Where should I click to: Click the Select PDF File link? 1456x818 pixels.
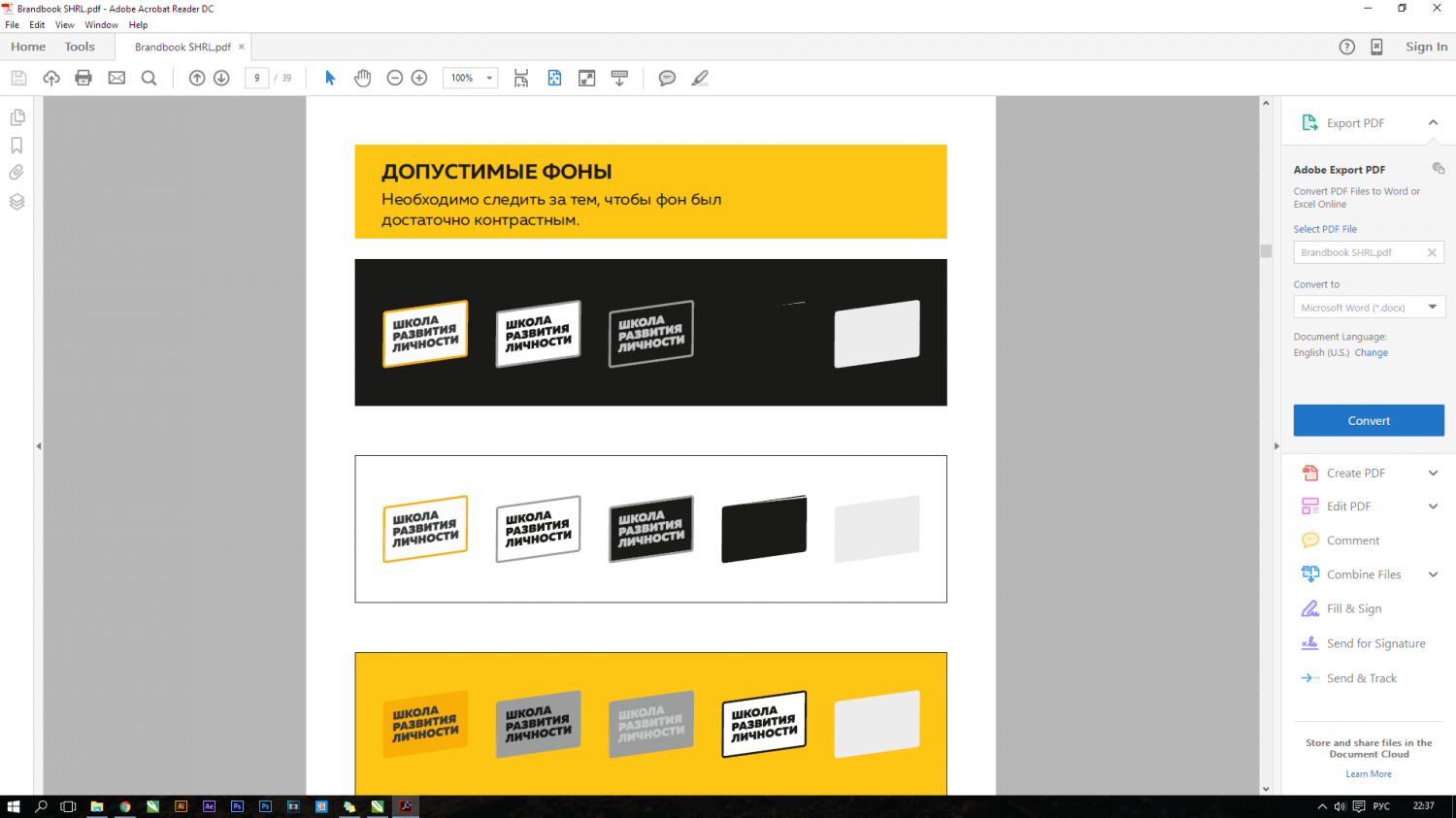point(1325,229)
